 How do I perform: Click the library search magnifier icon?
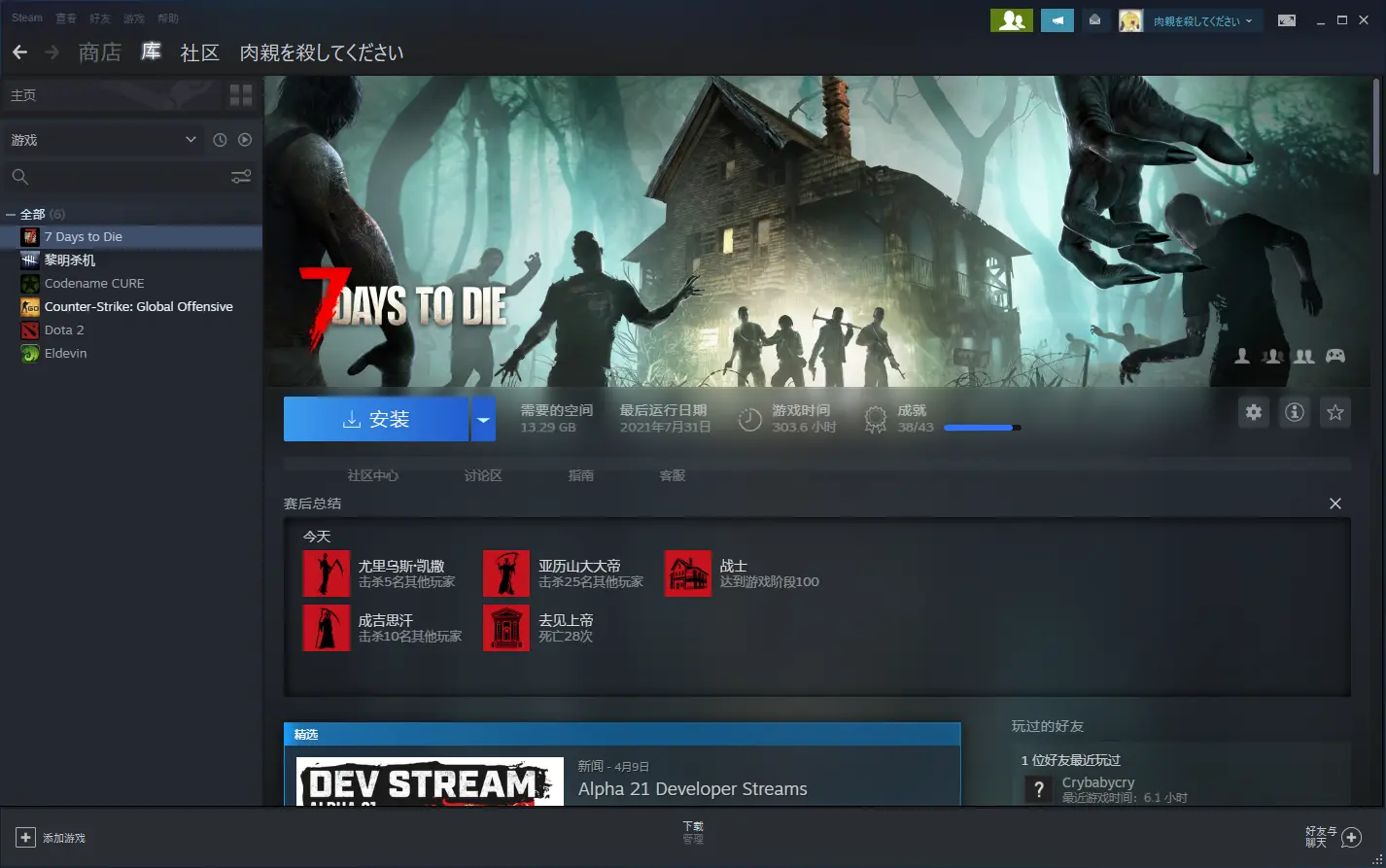(x=19, y=176)
